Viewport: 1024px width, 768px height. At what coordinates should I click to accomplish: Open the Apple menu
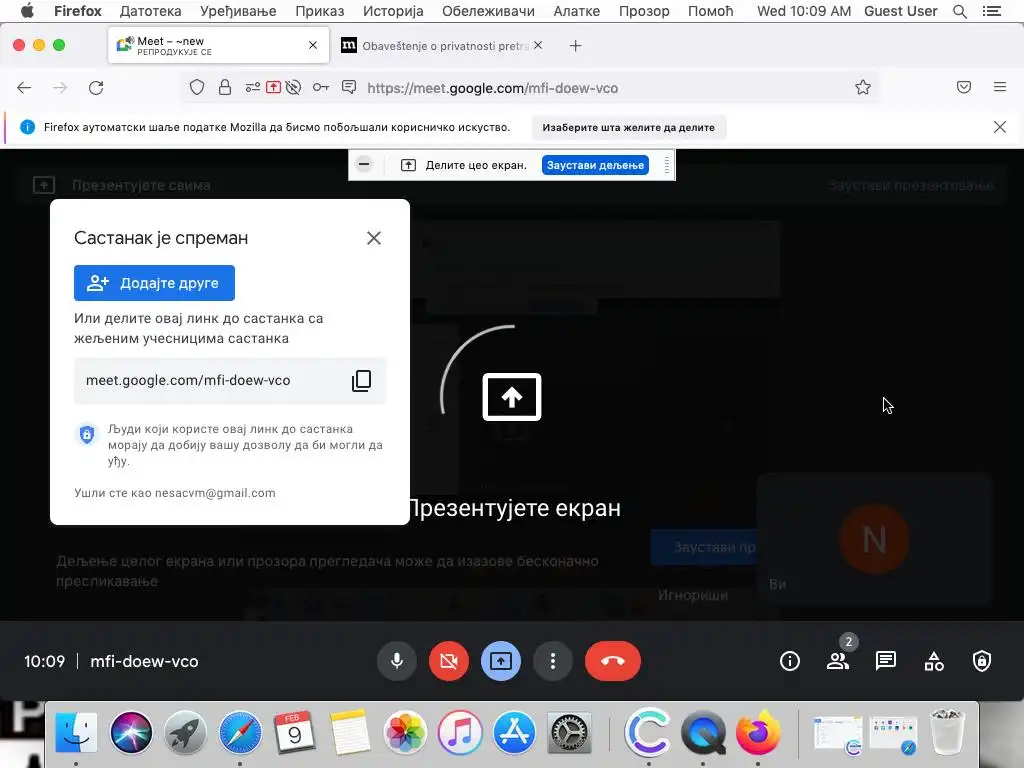[x=27, y=11]
